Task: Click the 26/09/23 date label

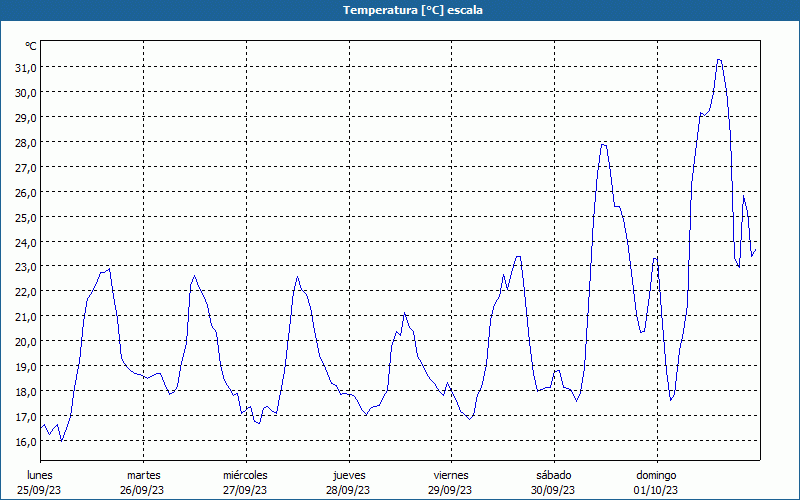Action: tap(142, 490)
